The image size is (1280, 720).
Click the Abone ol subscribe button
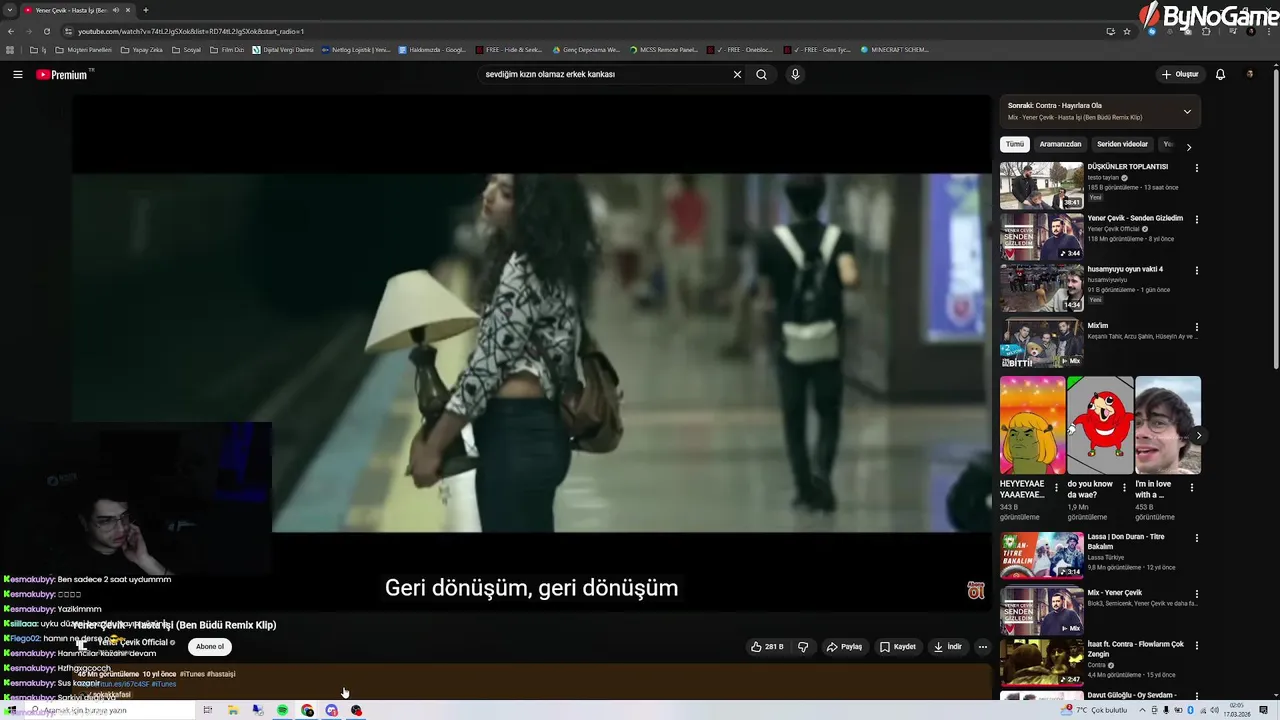210,647
